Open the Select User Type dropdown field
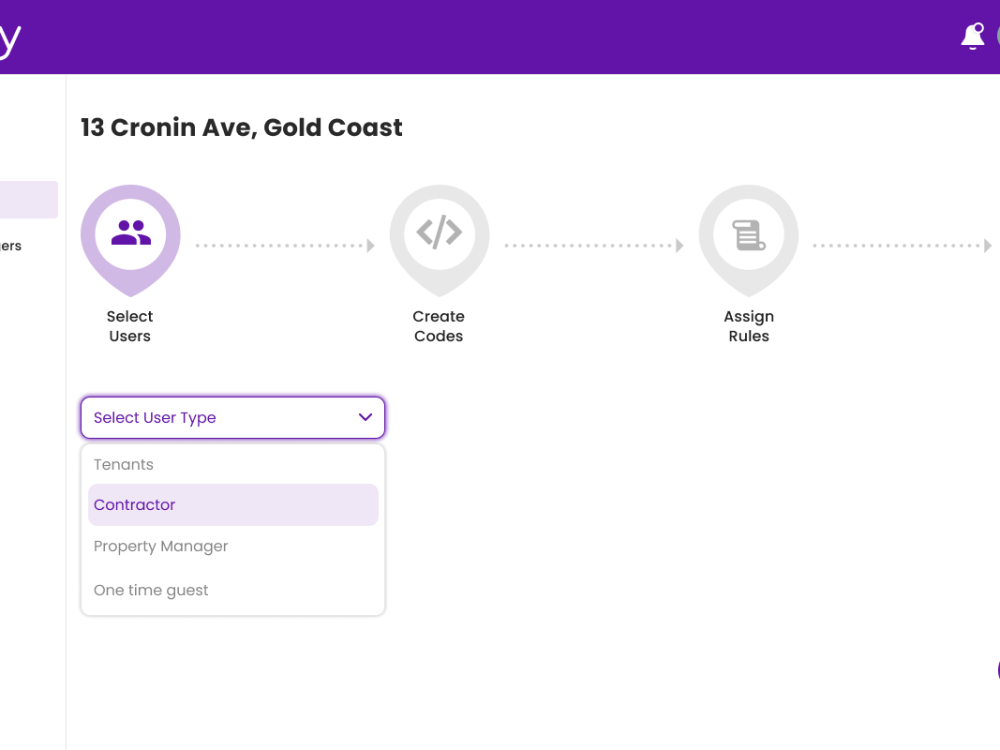Screen dimensions: 1000x750 (x=233, y=418)
